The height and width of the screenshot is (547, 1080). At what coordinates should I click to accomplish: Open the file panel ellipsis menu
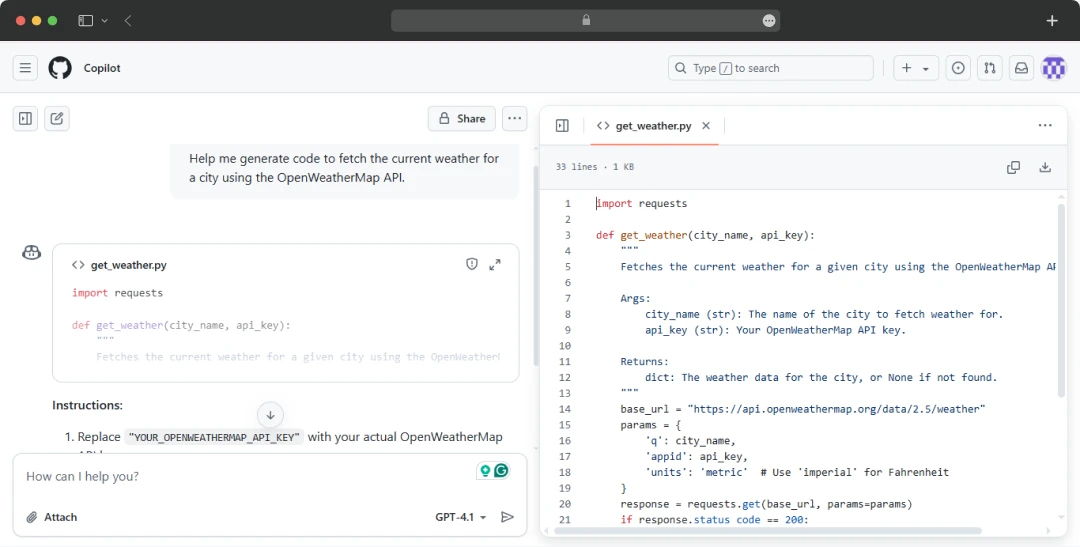[1045, 125]
